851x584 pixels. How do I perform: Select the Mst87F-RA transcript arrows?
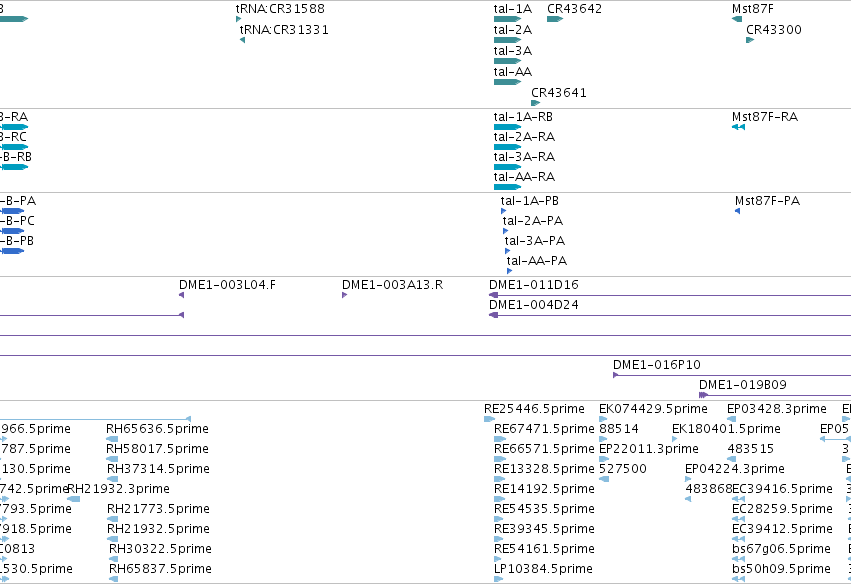coord(738,127)
